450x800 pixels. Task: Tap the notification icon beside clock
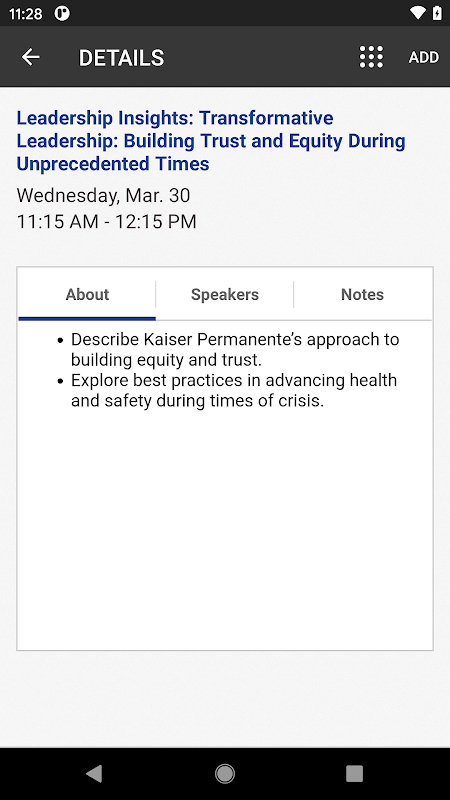[62, 14]
